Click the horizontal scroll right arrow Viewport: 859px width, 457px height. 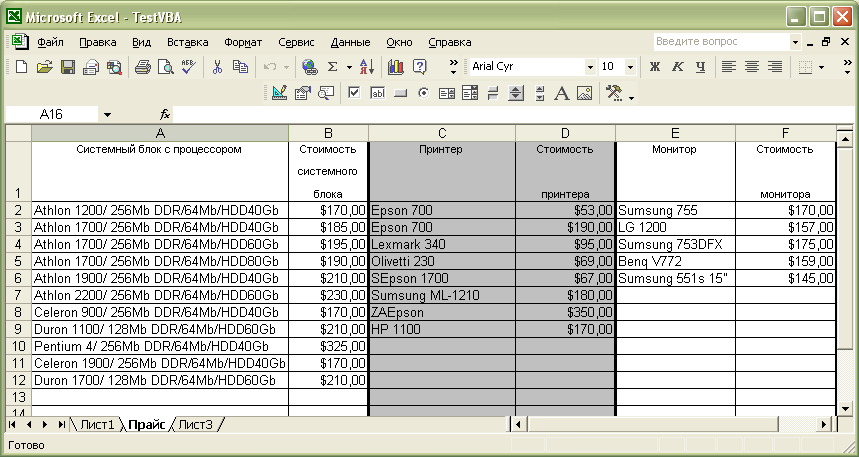(x=824, y=424)
